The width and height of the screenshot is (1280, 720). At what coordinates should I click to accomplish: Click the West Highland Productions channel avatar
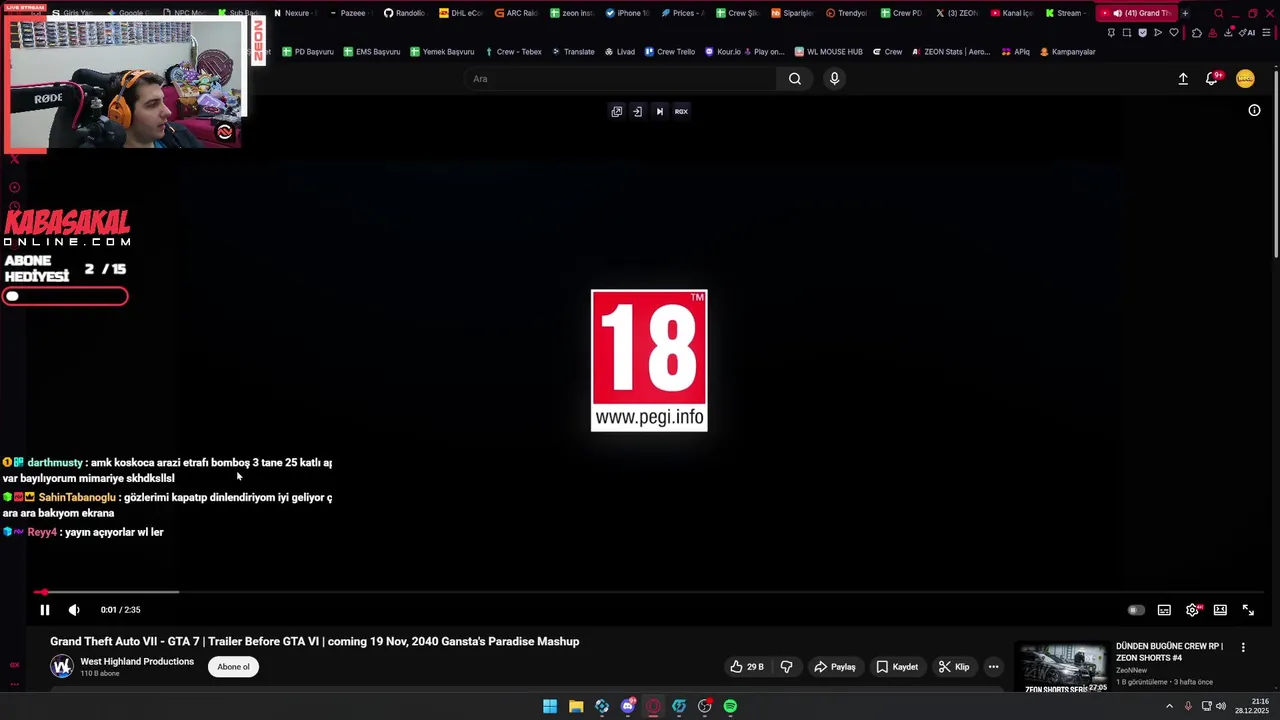(62, 667)
